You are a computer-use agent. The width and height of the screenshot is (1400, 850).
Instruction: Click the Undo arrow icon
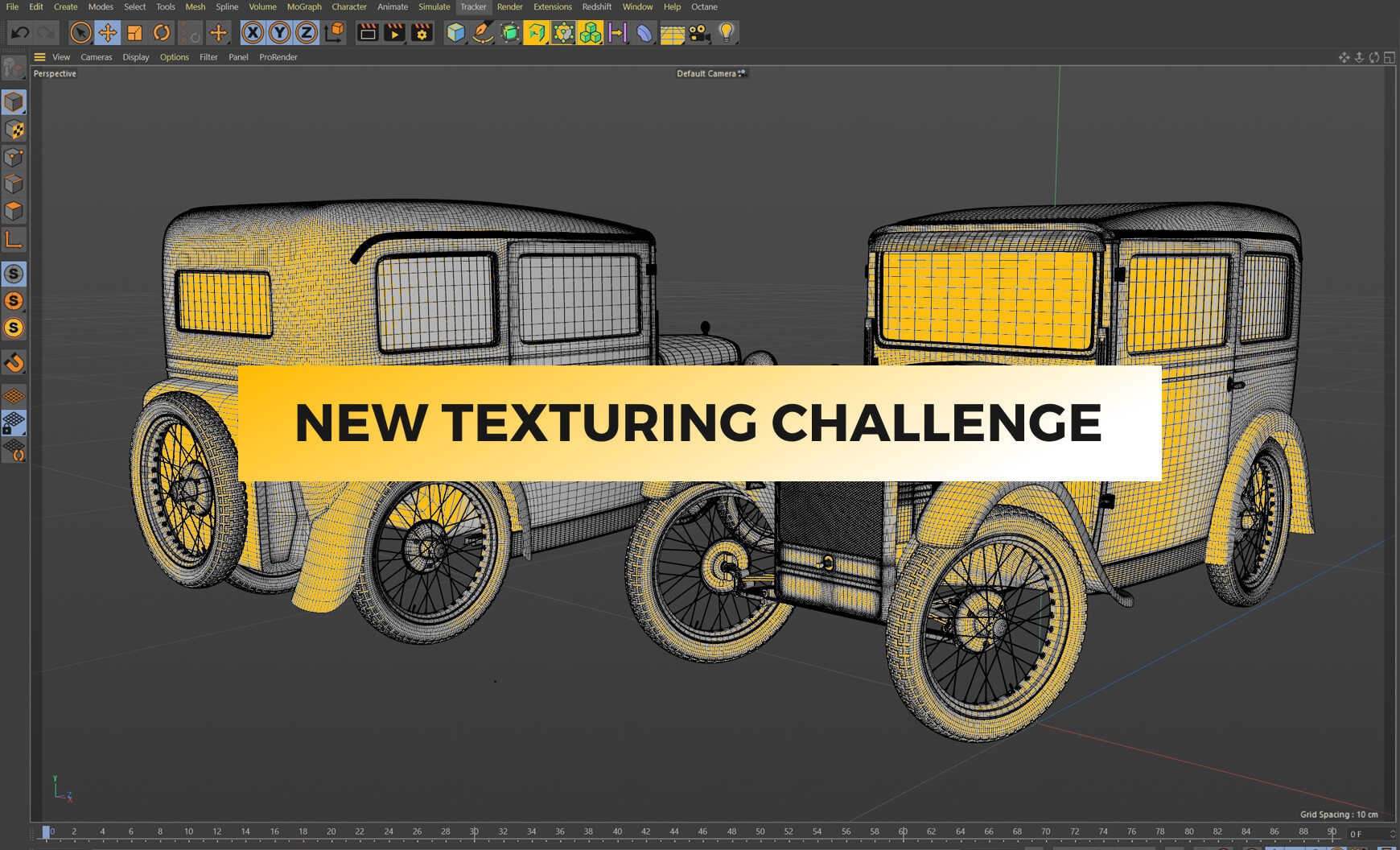point(20,33)
